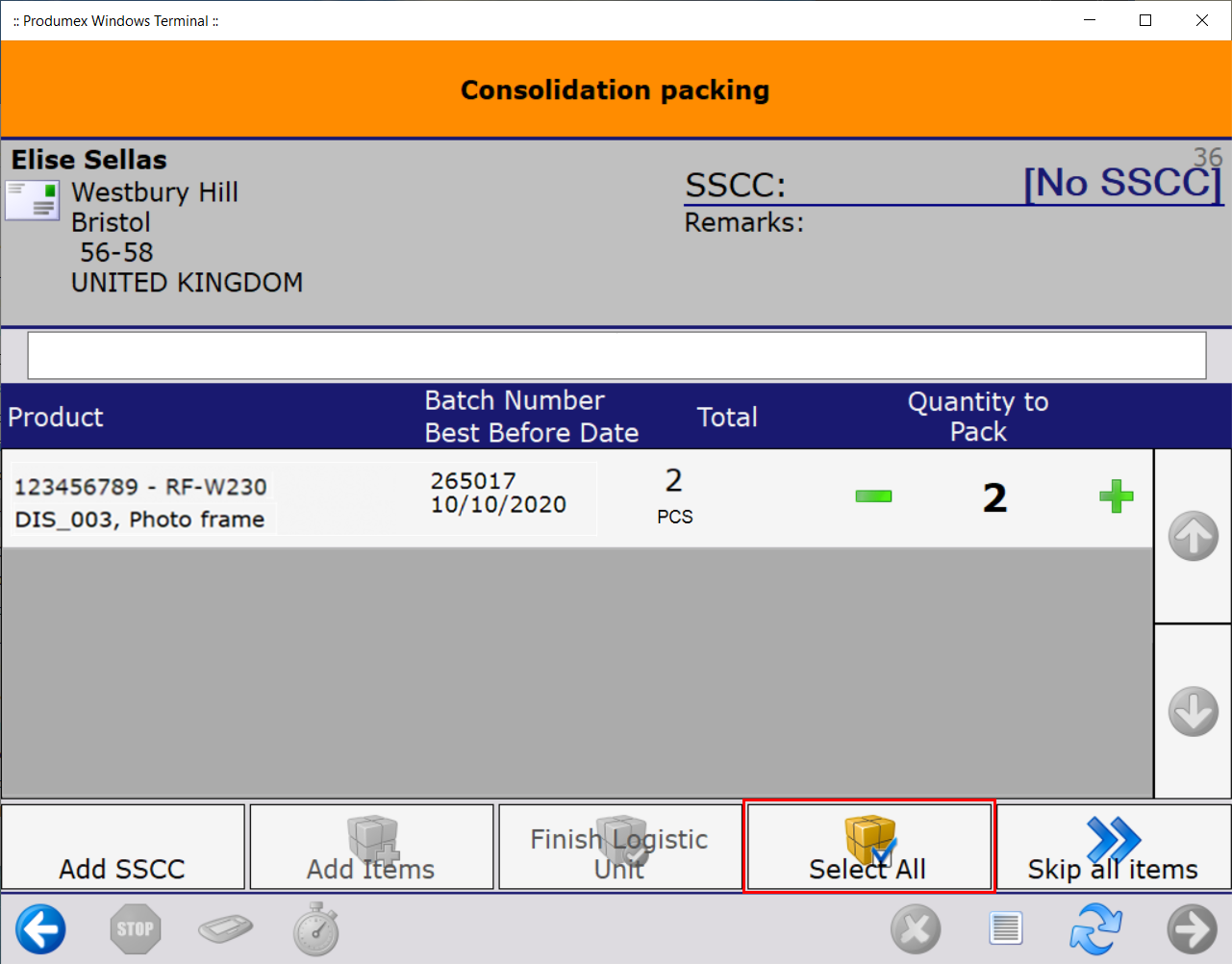Click the gray forward arrow icon
The width and height of the screenshot is (1232, 964).
[x=1192, y=929]
